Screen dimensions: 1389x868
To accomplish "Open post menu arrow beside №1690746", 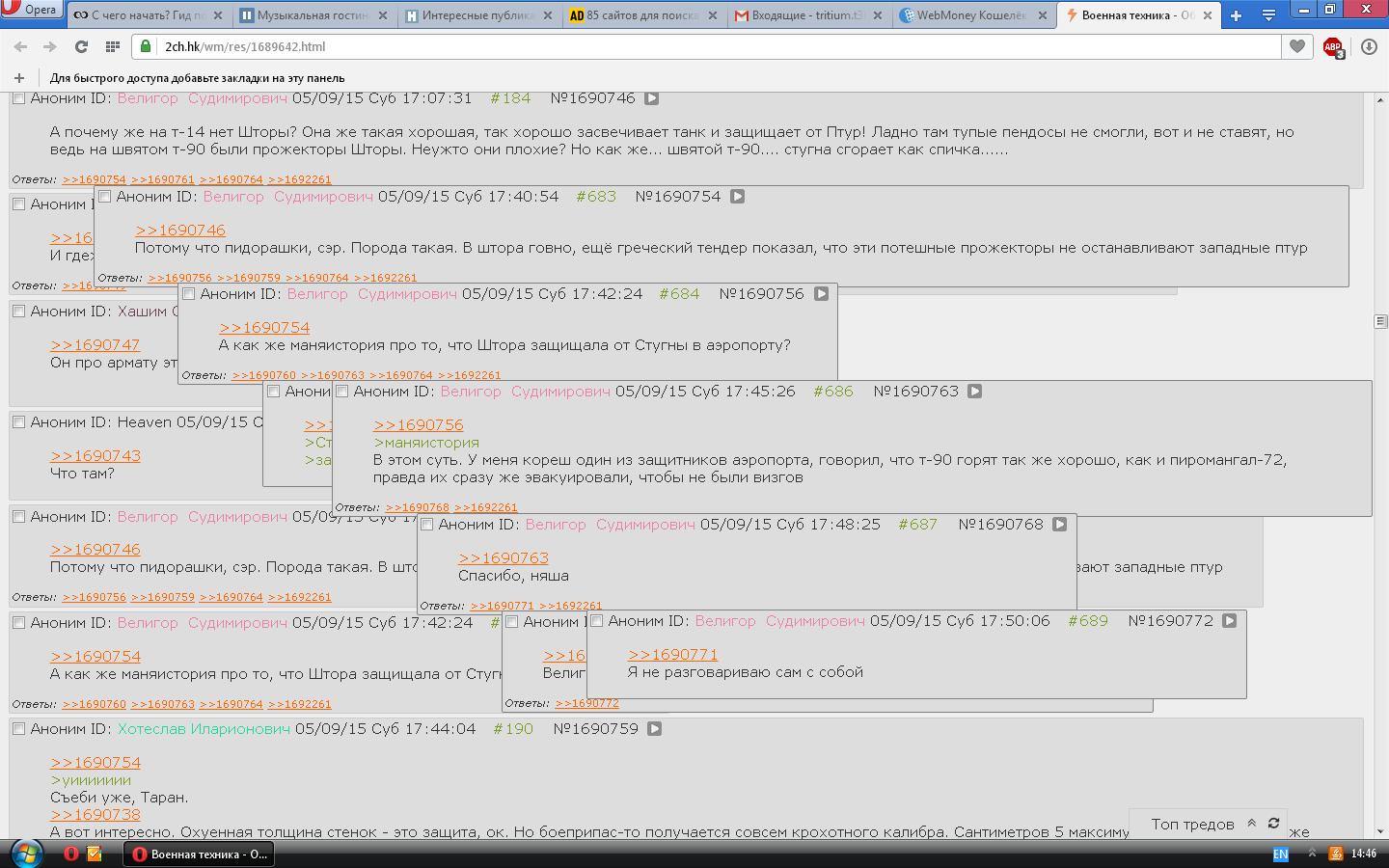I will click(x=651, y=98).
